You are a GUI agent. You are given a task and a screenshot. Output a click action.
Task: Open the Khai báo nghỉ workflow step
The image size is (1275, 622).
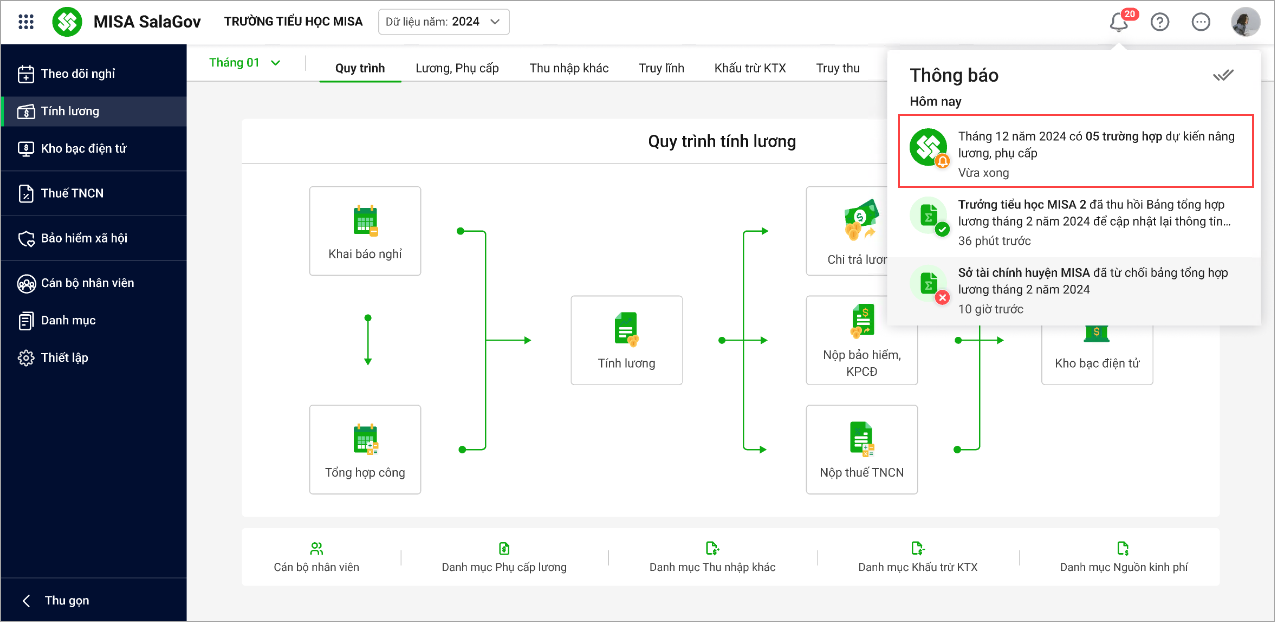point(365,230)
